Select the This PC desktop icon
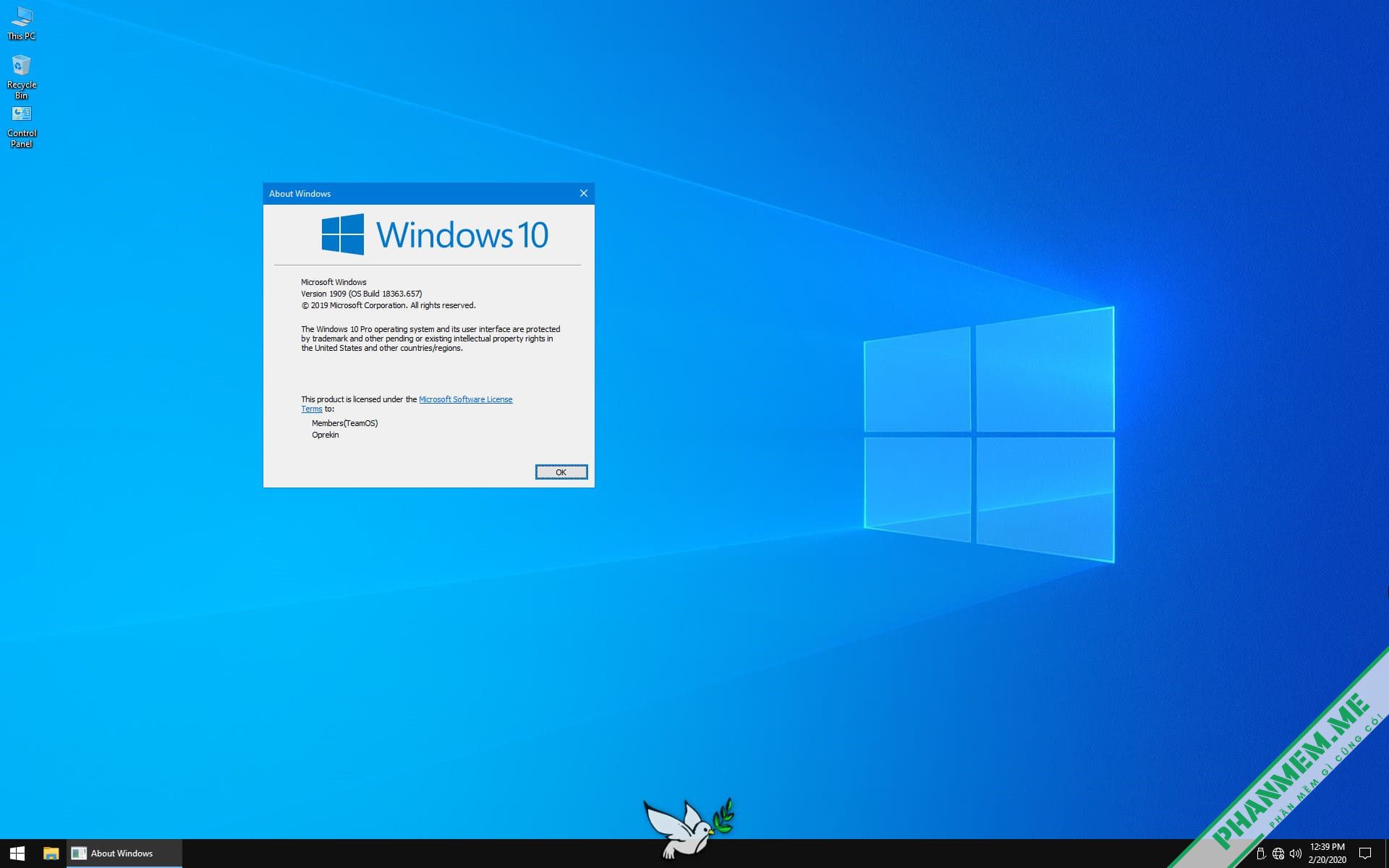 (x=21, y=23)
